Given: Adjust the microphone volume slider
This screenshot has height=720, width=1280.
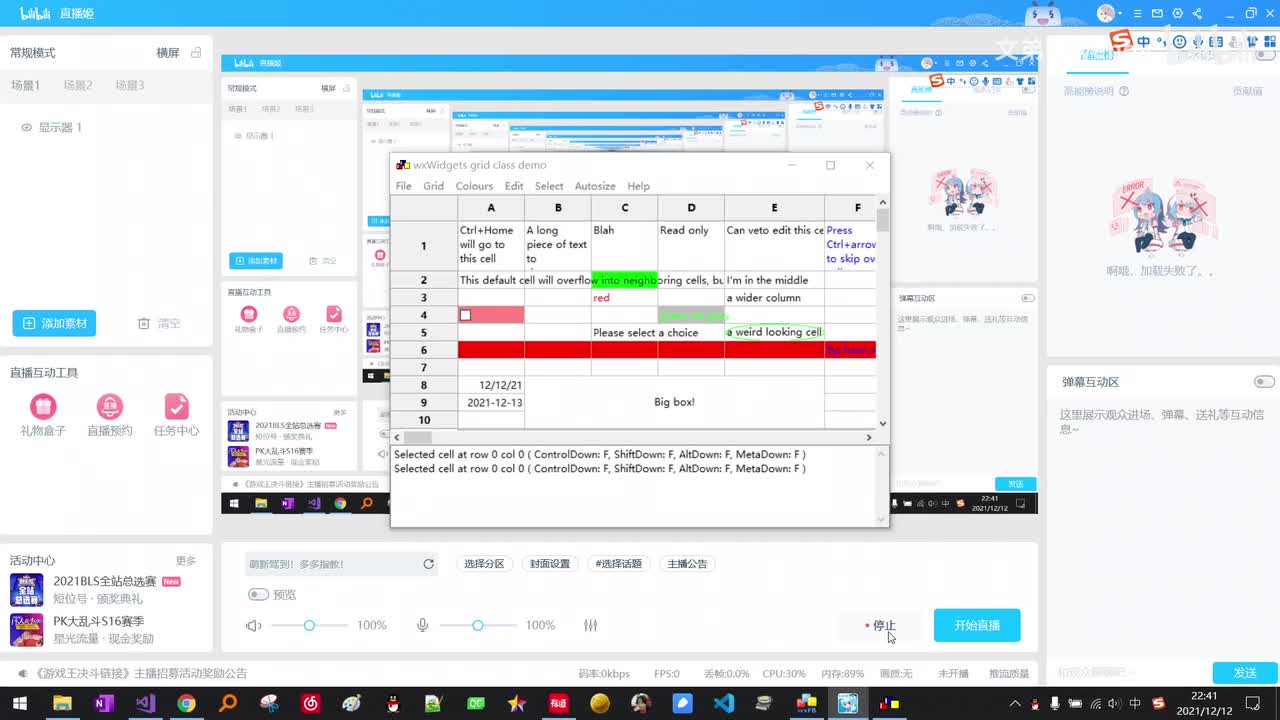Looking at the screenshot, I should pyautogui.click(x=478, y=625).
